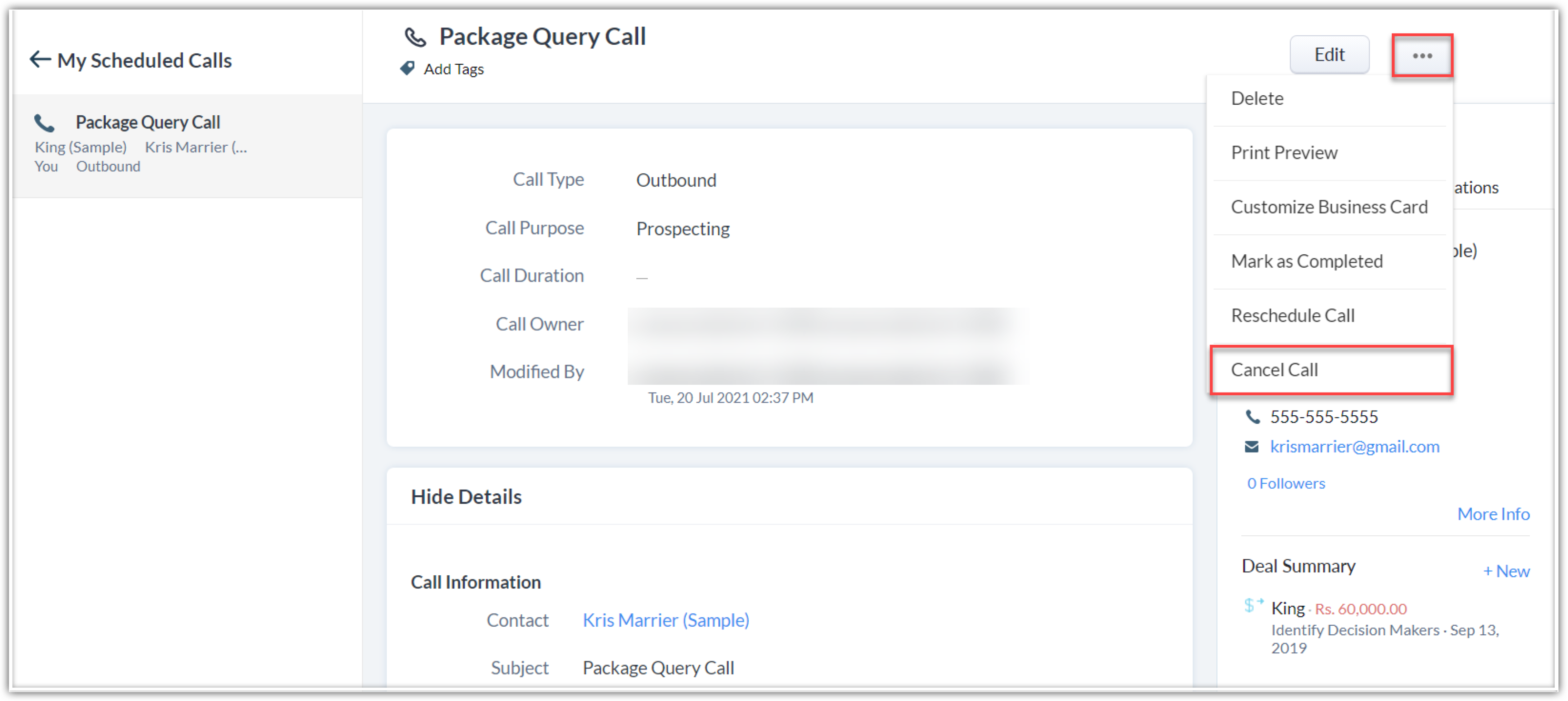This screenshot has height=701, width=1568.
Task: Click the phone icon in the scheduled calls list
Action: [44, 123]
